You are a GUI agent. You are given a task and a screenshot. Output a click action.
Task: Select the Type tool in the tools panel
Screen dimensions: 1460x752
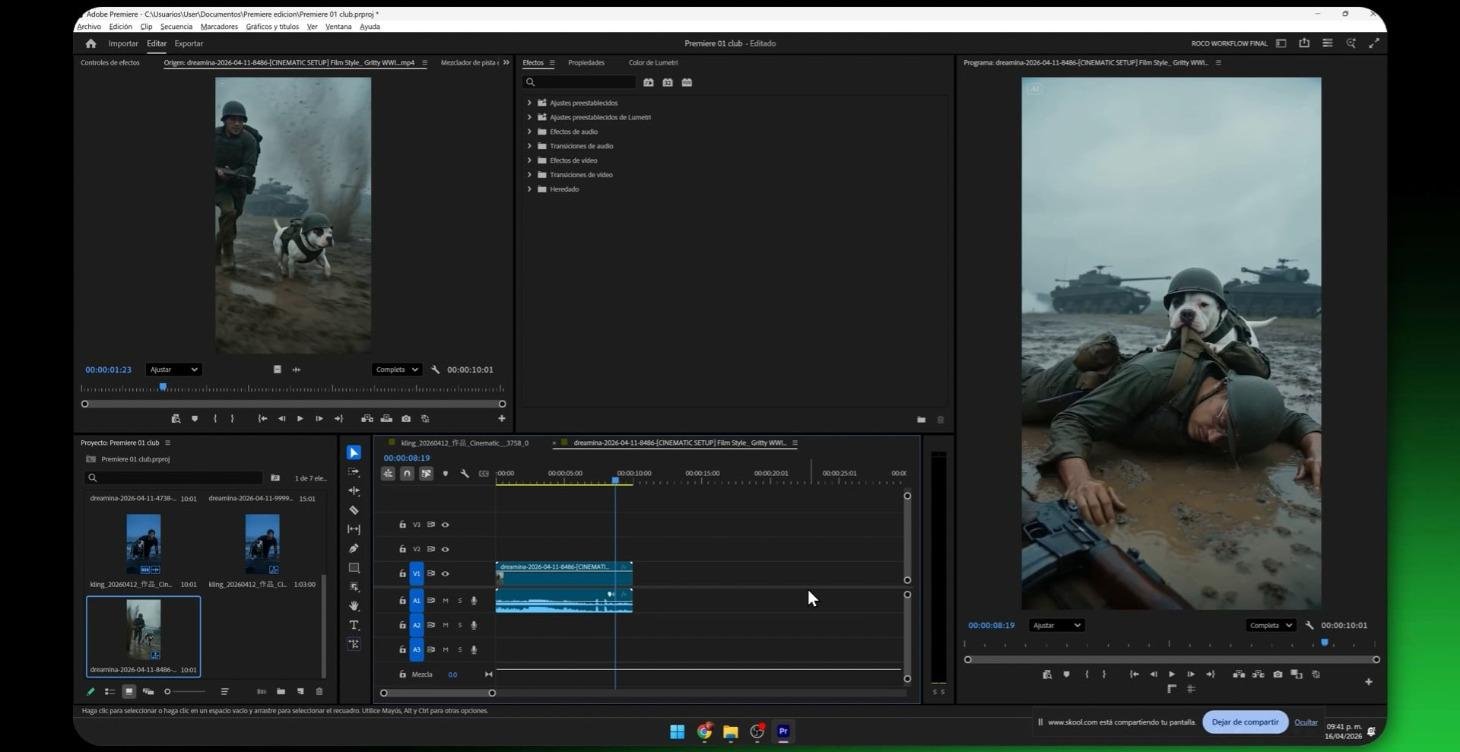click(354, 625)
